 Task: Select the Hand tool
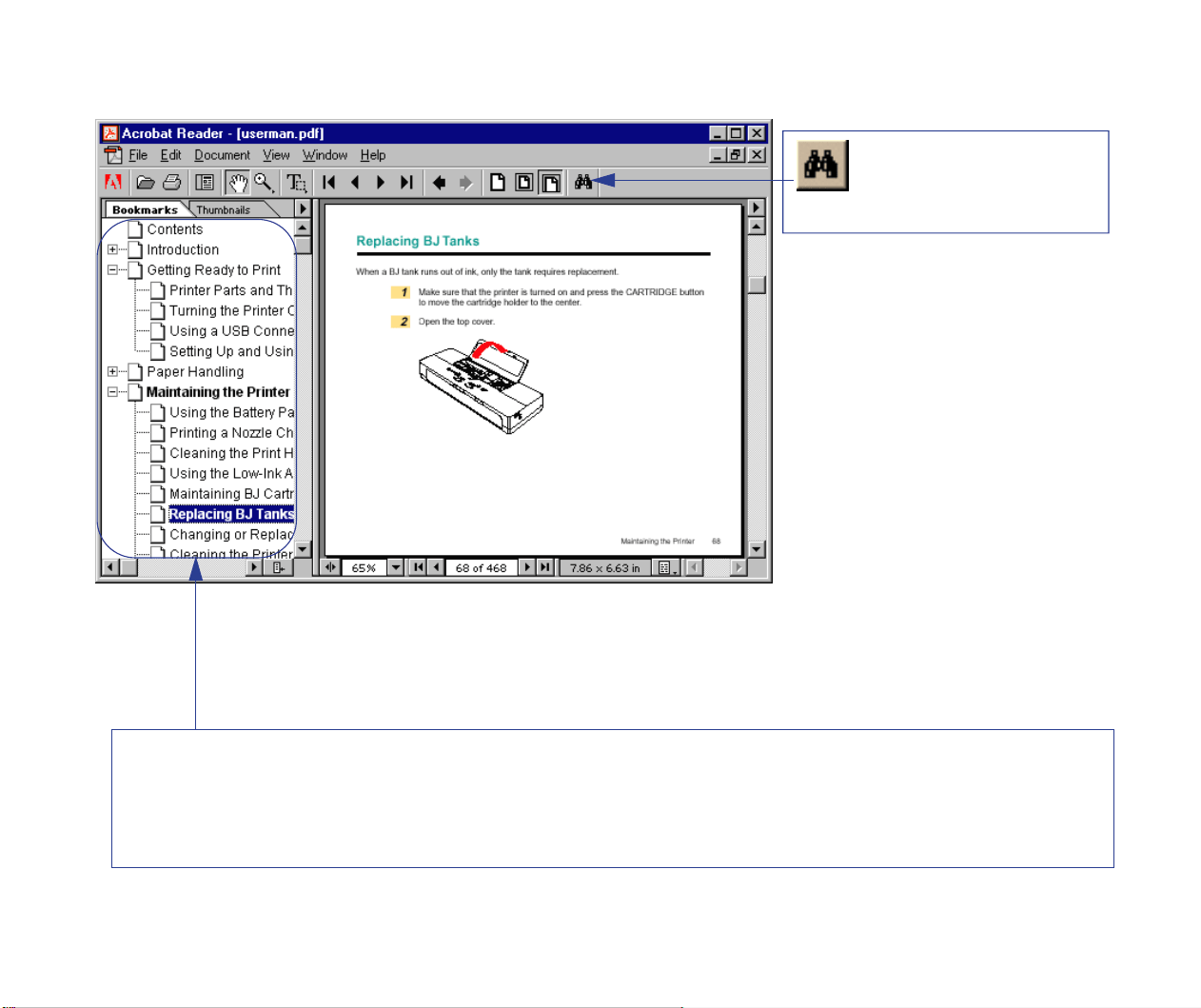coord(237,182)
